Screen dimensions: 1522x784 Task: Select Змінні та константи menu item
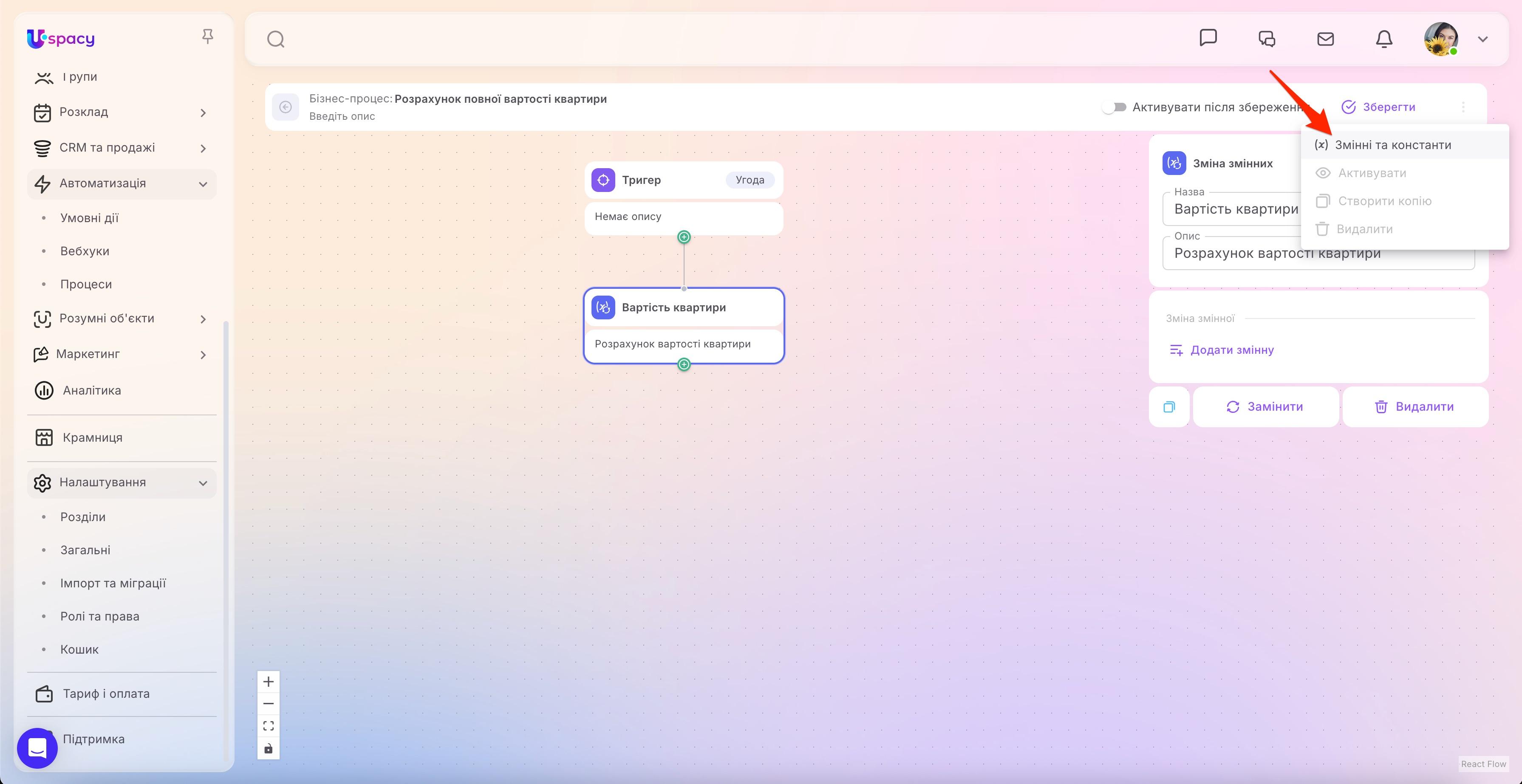[x=1405, y=145]
